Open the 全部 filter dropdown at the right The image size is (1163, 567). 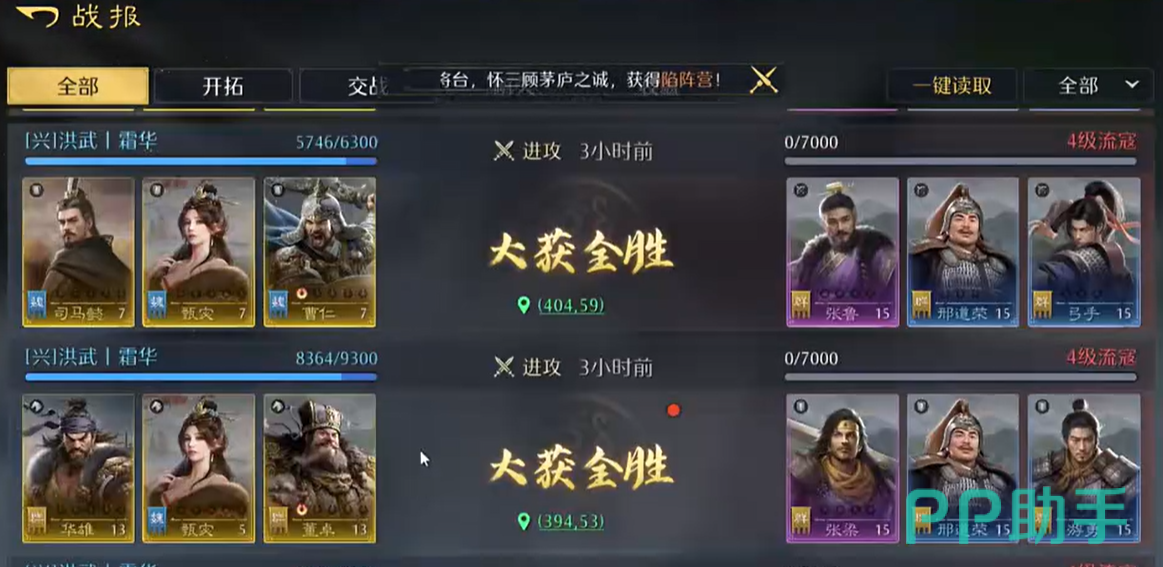click(1092, 85)
